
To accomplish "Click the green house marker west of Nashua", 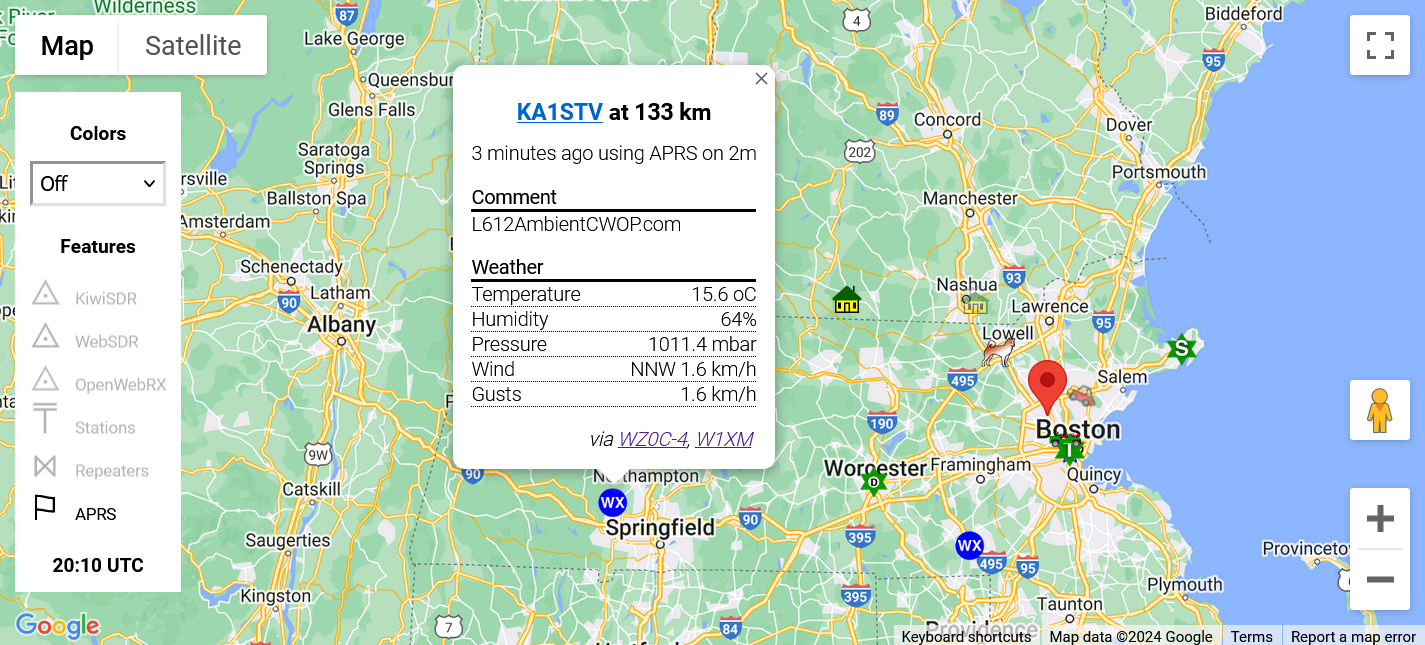I will (x=847, y=299).
